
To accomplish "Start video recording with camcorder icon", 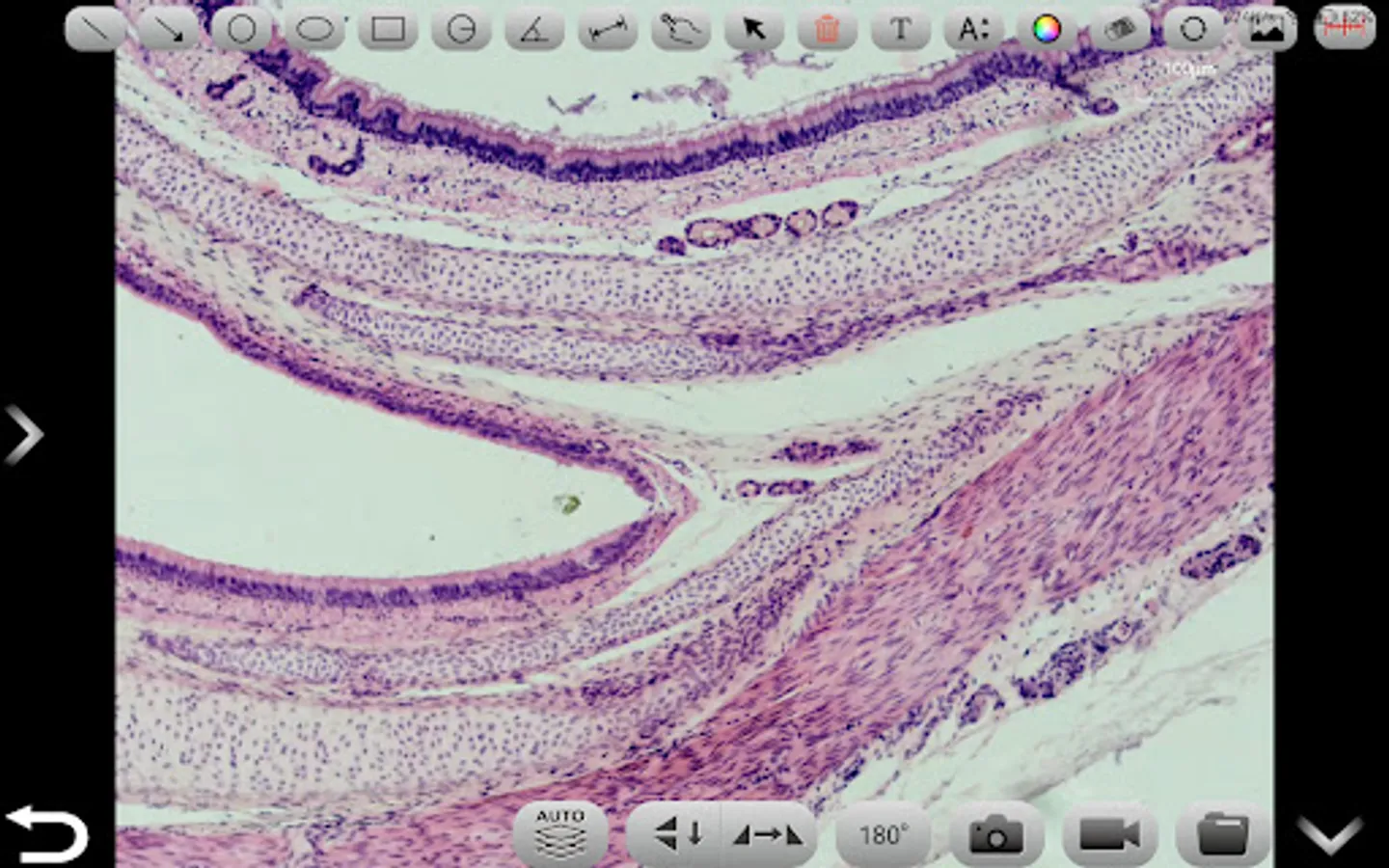I will pos(1109,833).
